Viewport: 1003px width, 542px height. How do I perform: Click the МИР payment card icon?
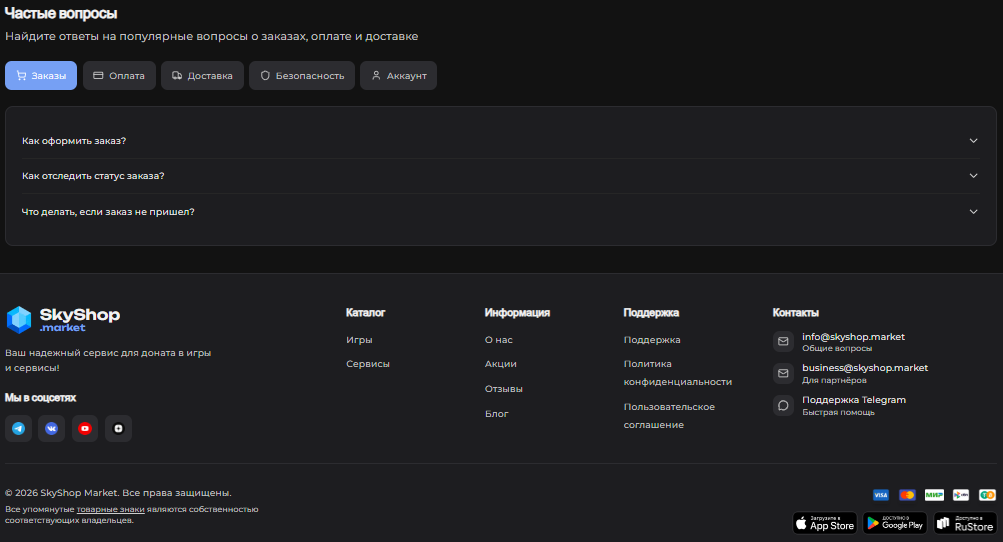click(x=934, y=495)
